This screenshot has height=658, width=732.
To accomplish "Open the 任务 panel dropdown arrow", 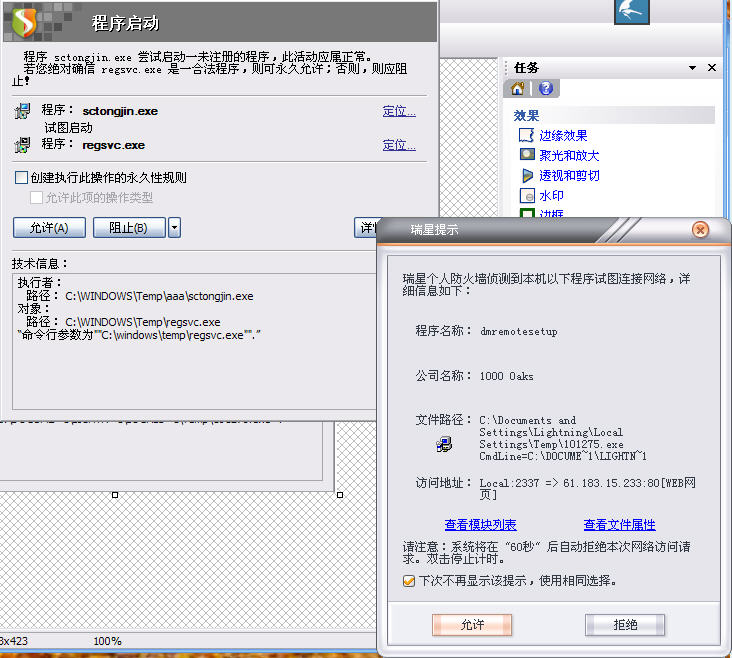I will pos(692,68).
